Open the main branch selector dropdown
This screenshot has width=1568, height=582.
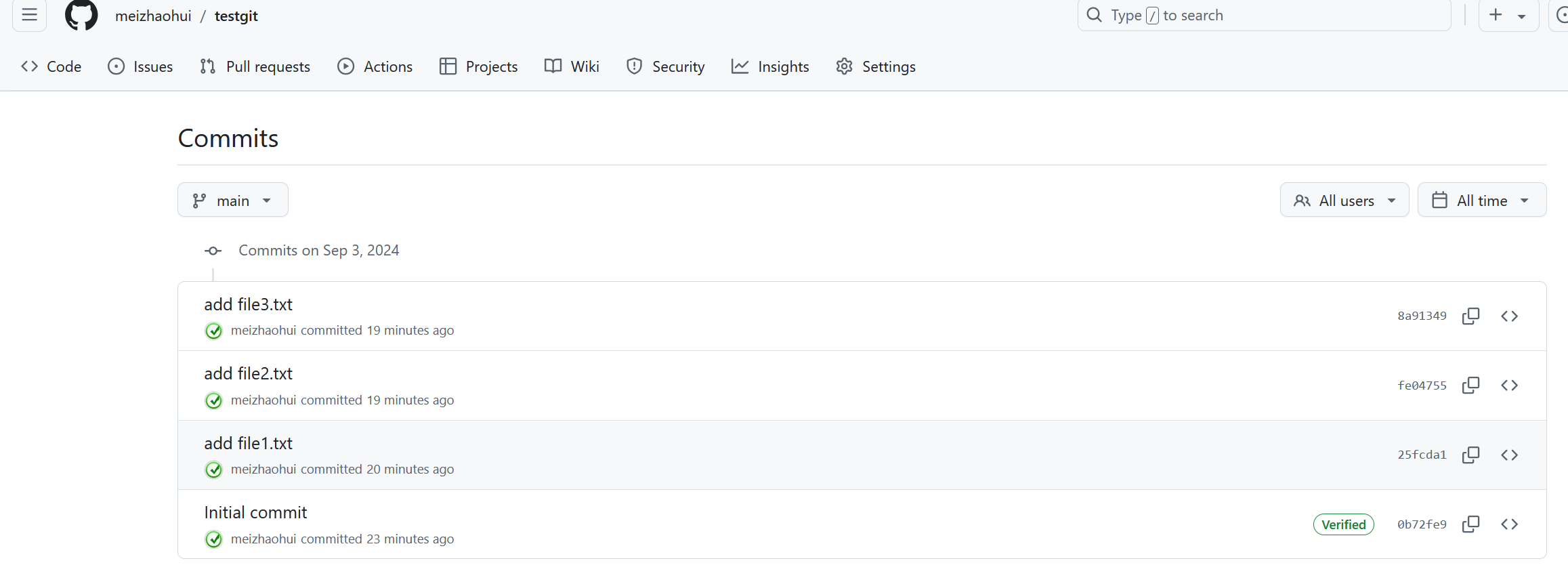point(232,201)
